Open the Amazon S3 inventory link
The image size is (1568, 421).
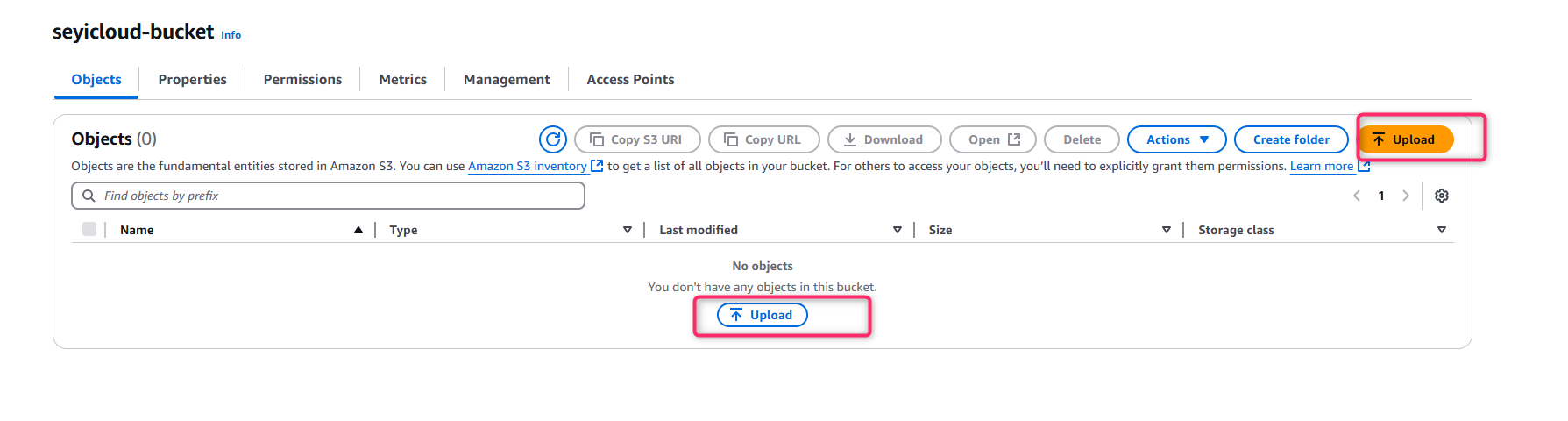[x=527, y=166]
